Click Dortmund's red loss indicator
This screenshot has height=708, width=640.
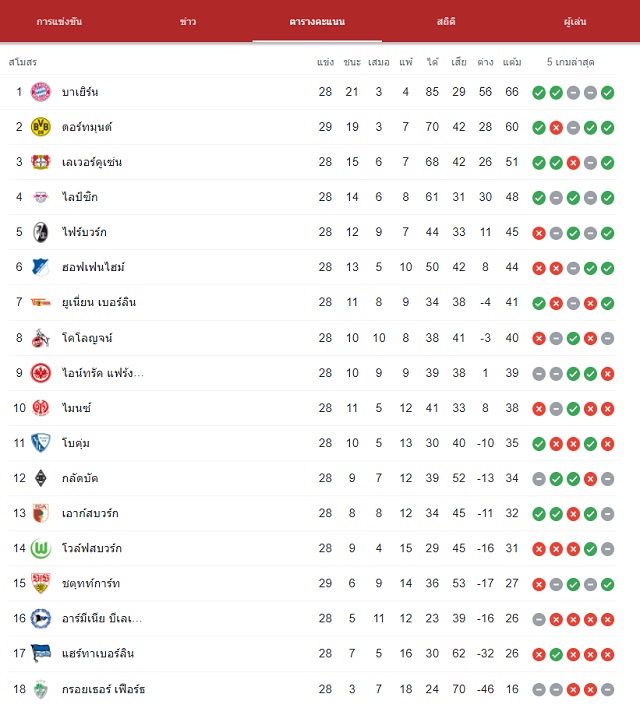pos(556,128)
